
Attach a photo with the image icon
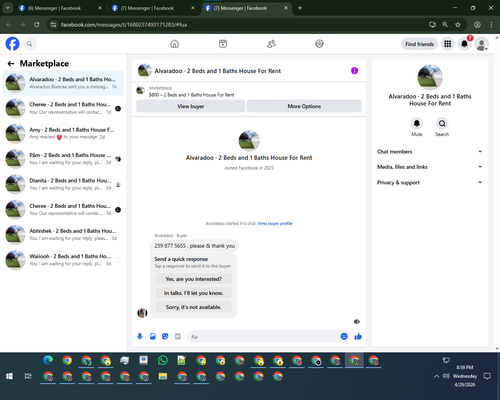point(153,336)
